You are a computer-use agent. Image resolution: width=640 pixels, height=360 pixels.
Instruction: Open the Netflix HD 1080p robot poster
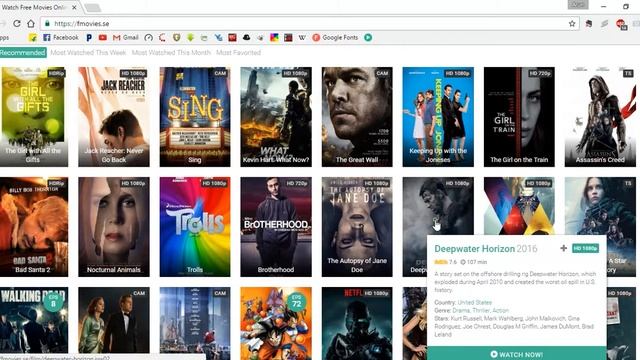tap(357, 322)
